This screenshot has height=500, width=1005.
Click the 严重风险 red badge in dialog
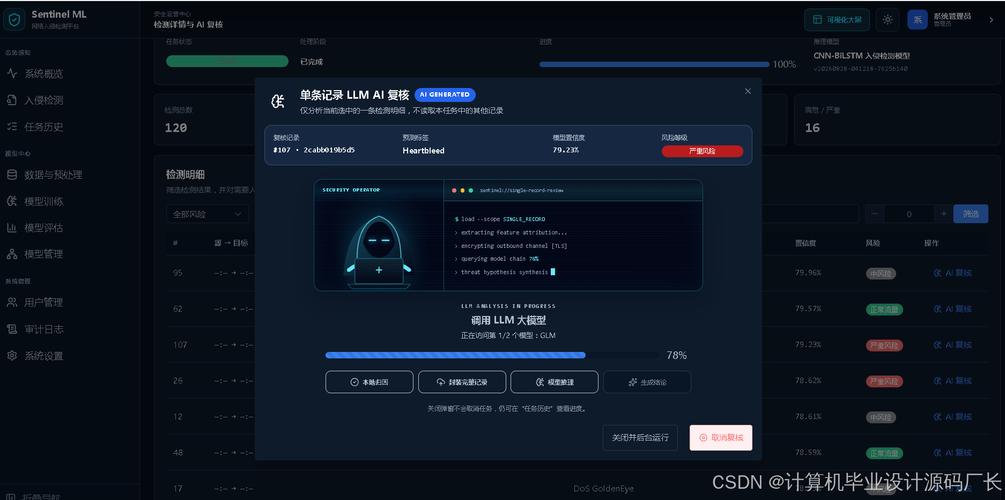coord(702,151)
